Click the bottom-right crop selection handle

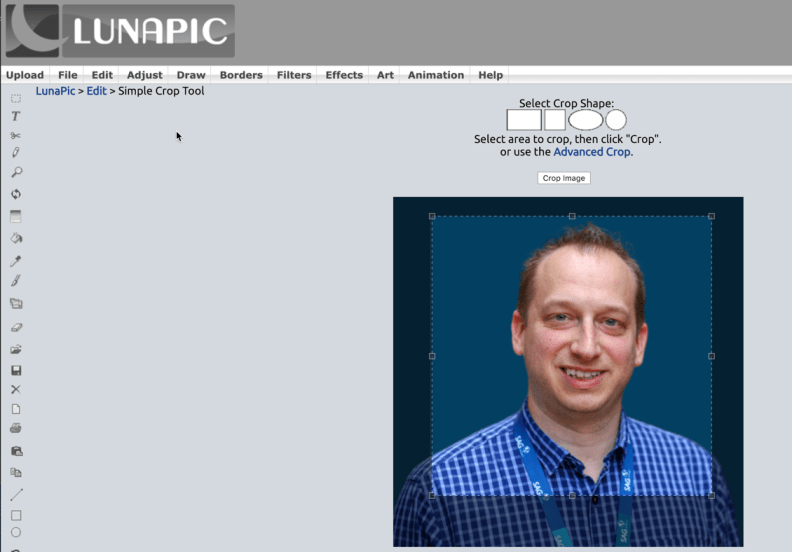(711, 495)
